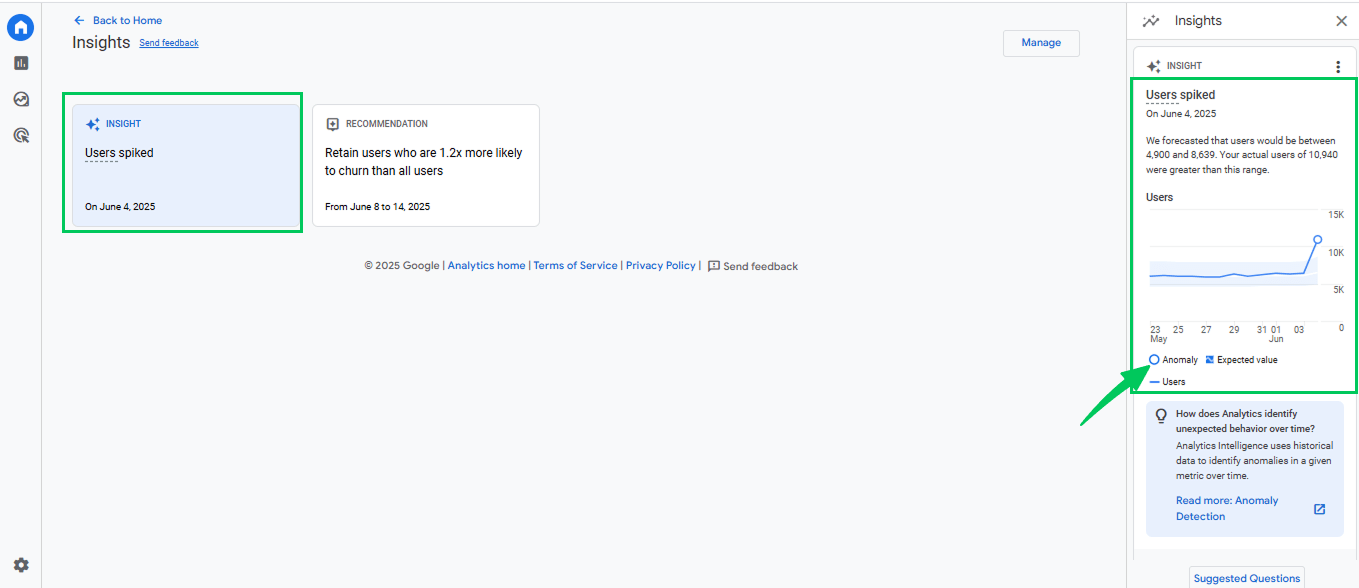
Task: Open the insight card three-dot menu
Action: pyautogui.click(x=1338, y=67)
